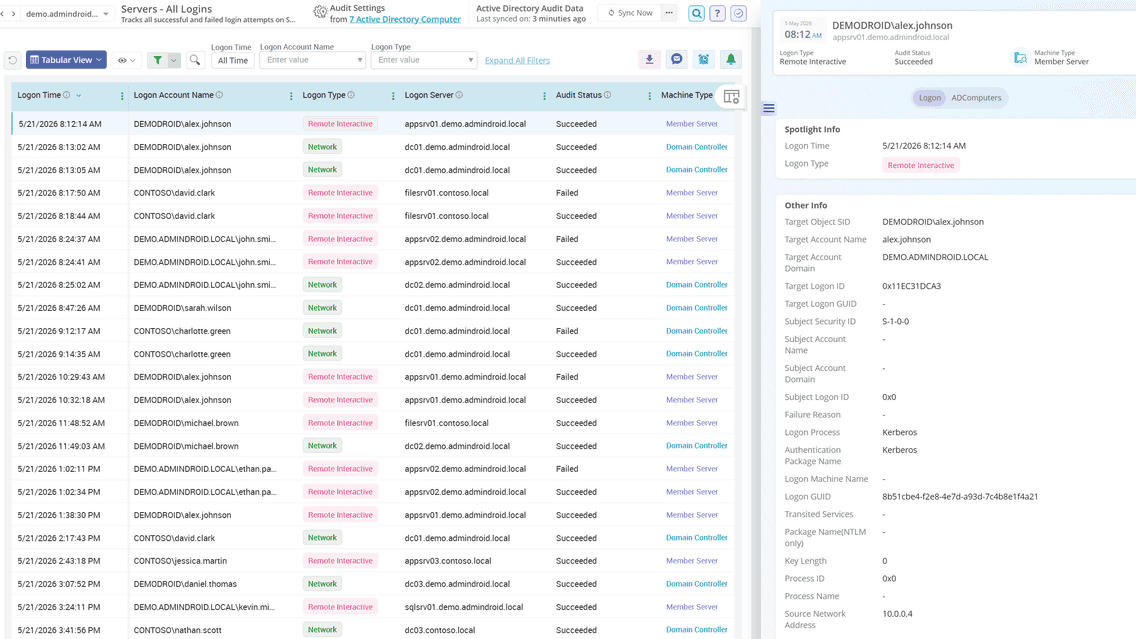Toggle the eye visibility dropdown
Screen dimensions: 1136x639
(127, 60)
